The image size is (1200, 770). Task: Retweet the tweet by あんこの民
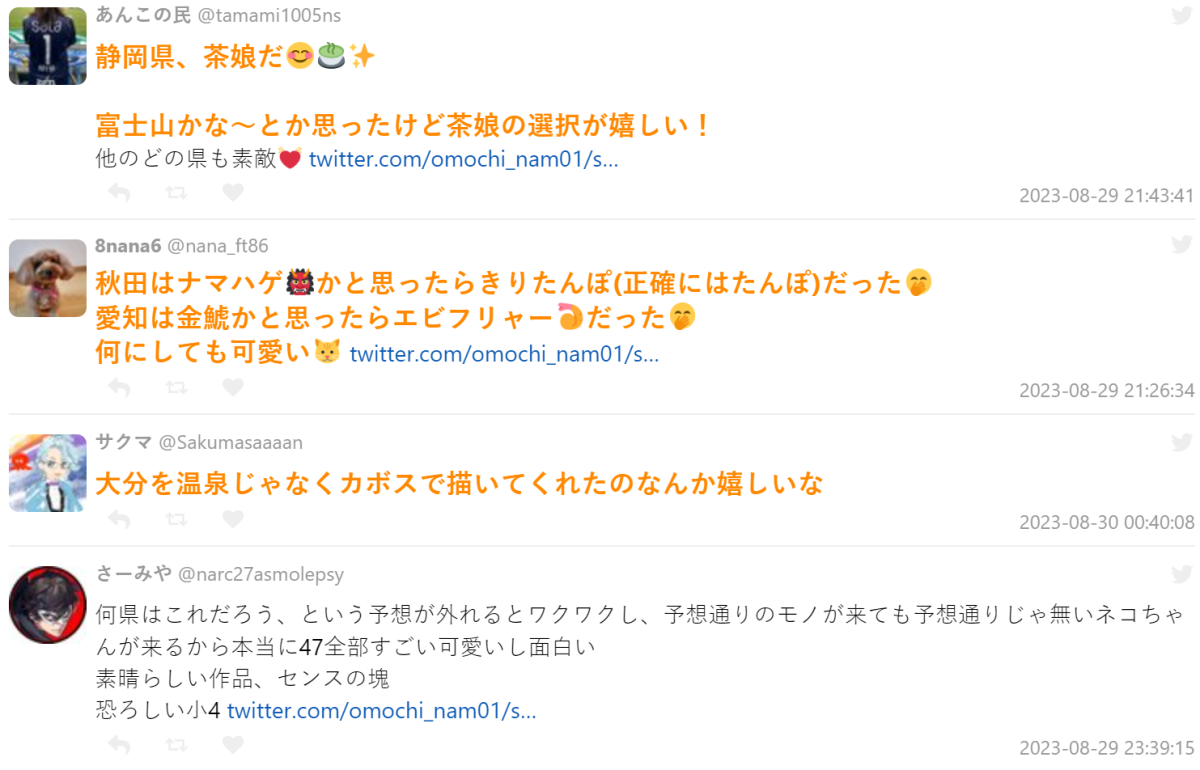176,193
